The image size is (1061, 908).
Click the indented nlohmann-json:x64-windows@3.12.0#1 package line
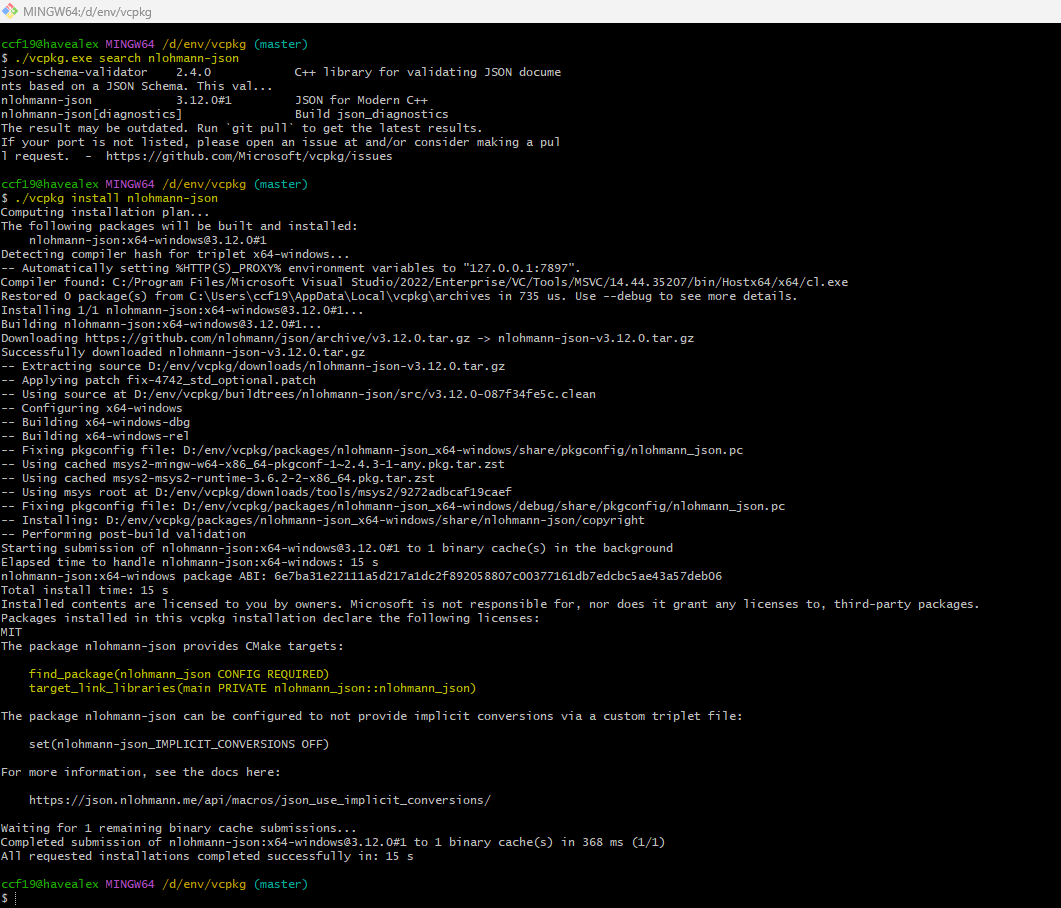(x=148, y=240)
